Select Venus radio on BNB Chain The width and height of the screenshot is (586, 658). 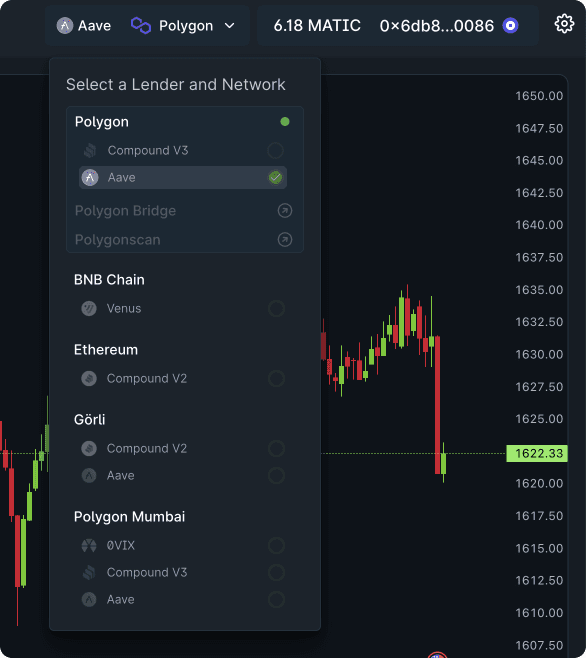click(276, 308)
